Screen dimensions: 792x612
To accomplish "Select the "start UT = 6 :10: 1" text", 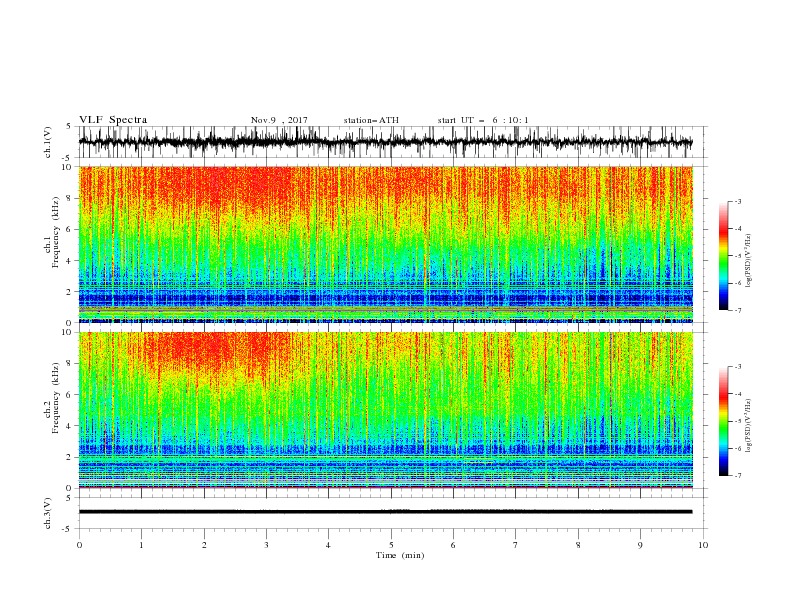I will click(x=483, y=120).
